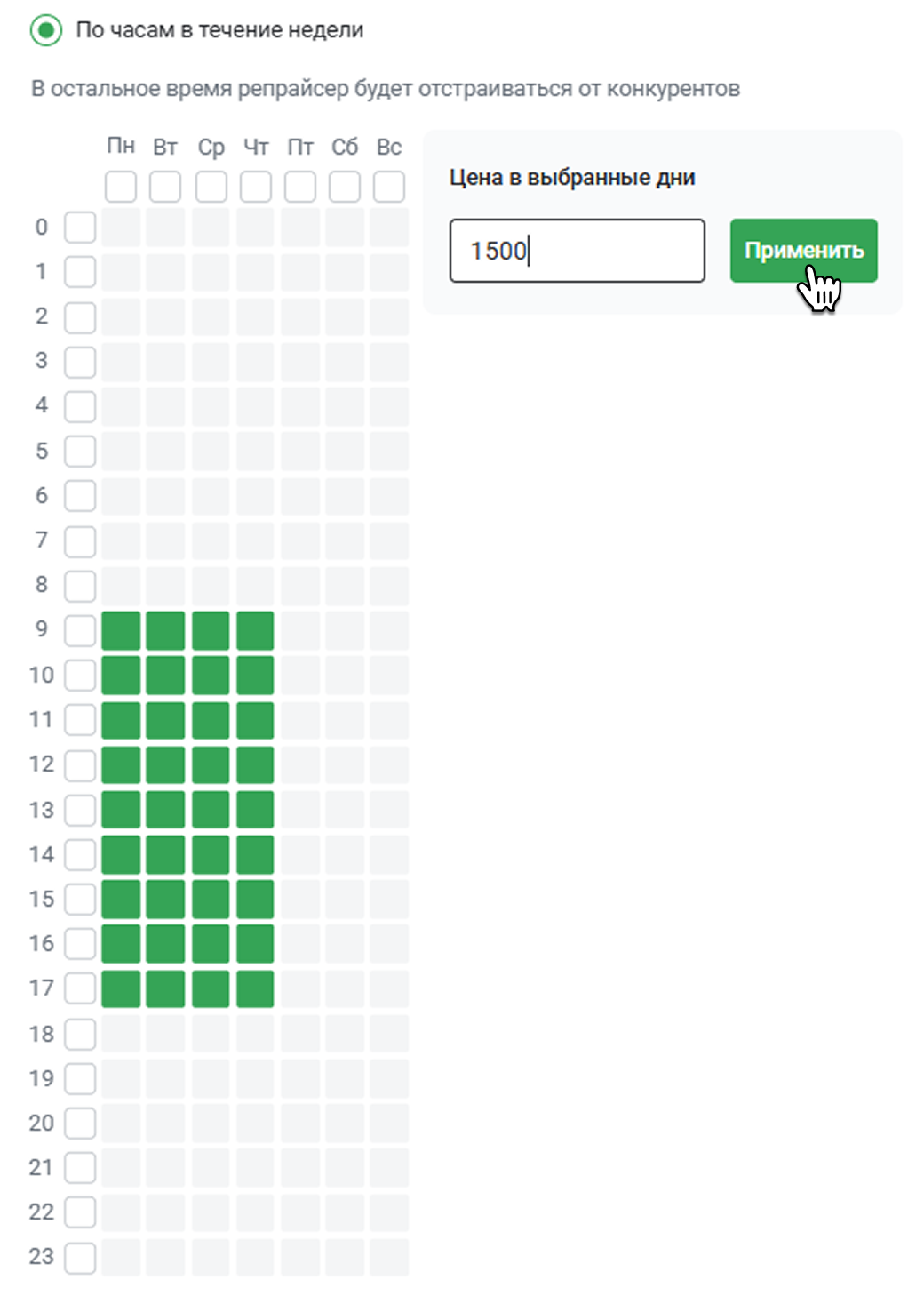
Task: Tick the hour 0 row checkbox
Action: pyautogui.click(x=80, y=228)
